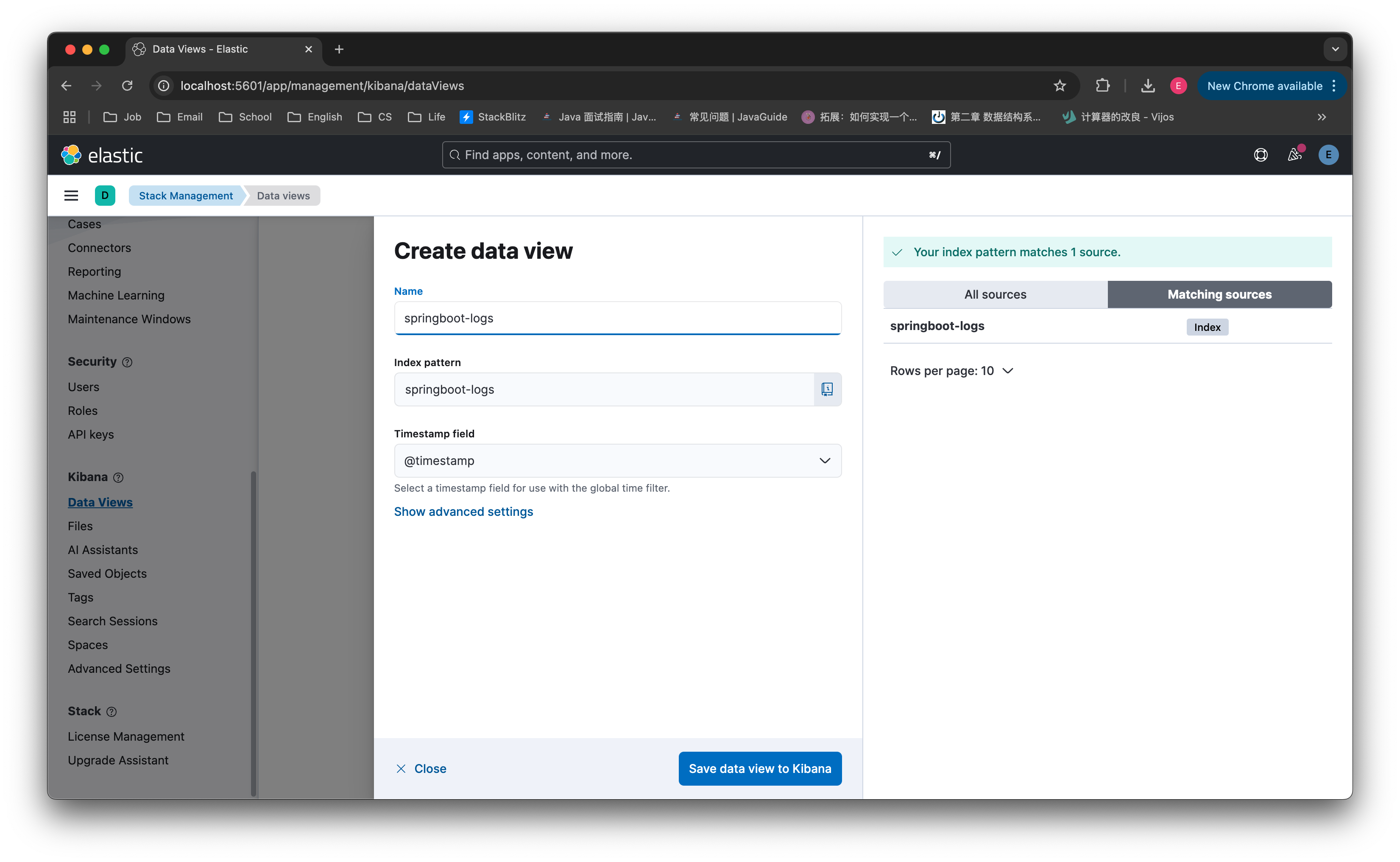The height and width of the screenshot is (862, 1400).
Task: Open the help menu lifebuoy icon
Action: click(1261, 155)
